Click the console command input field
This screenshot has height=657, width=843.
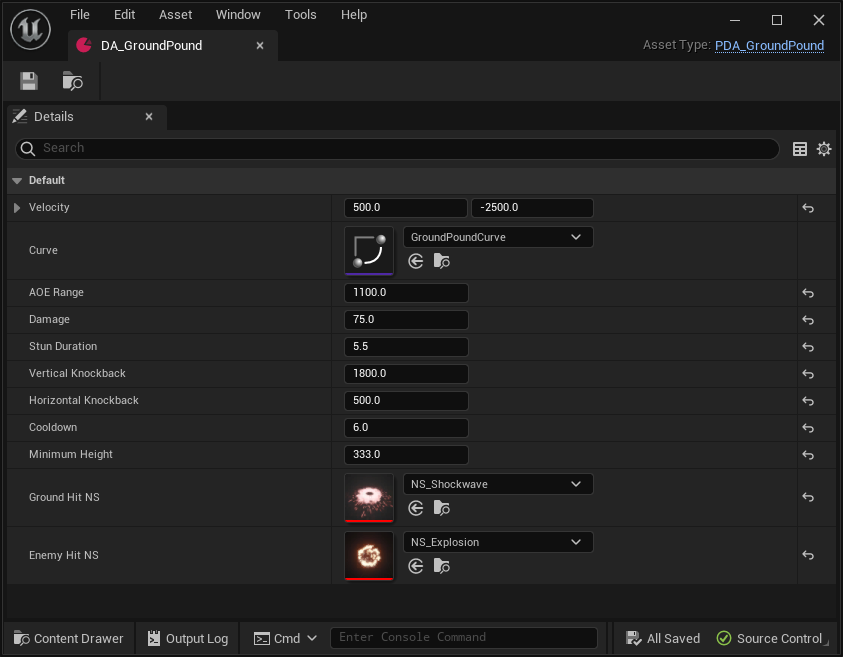coord(463,638)
